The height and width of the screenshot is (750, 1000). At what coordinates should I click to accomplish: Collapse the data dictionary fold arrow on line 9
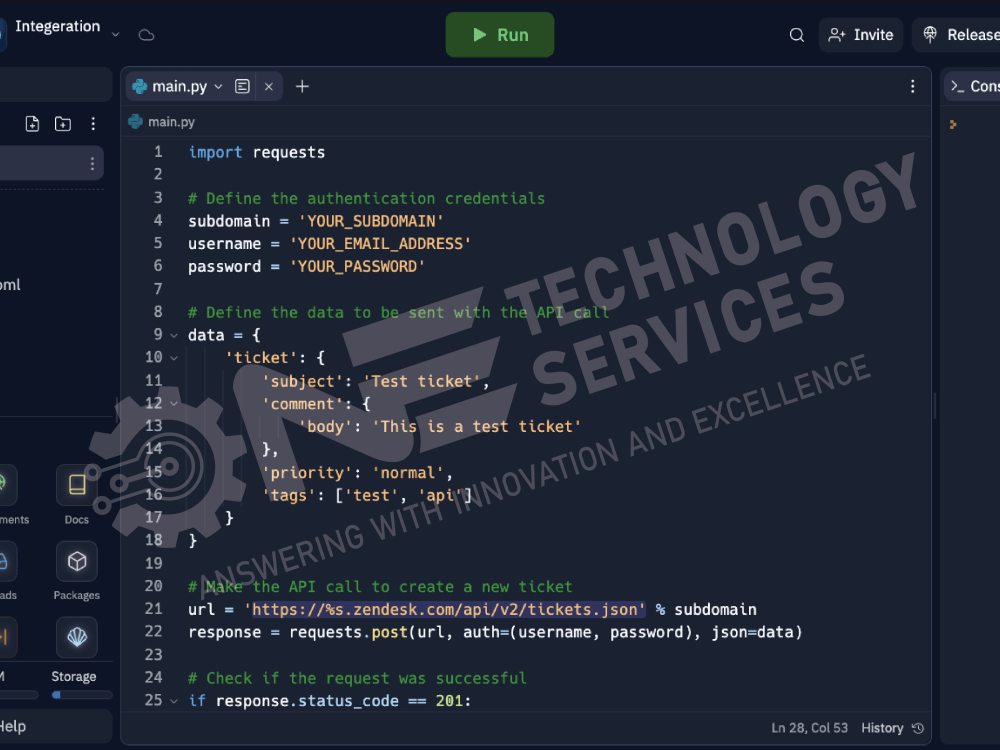(x=173, y=335)
